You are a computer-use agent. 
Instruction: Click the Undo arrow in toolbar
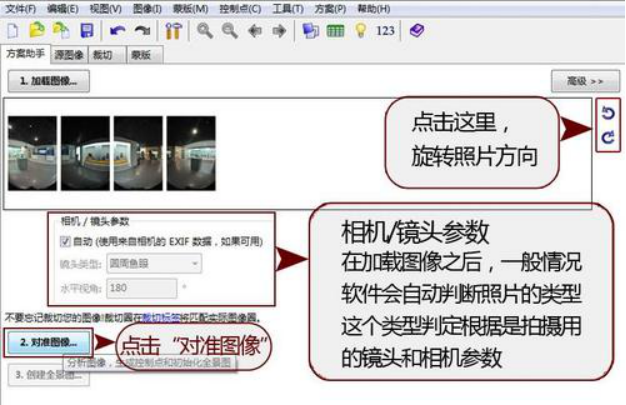(x=118, y=31)
